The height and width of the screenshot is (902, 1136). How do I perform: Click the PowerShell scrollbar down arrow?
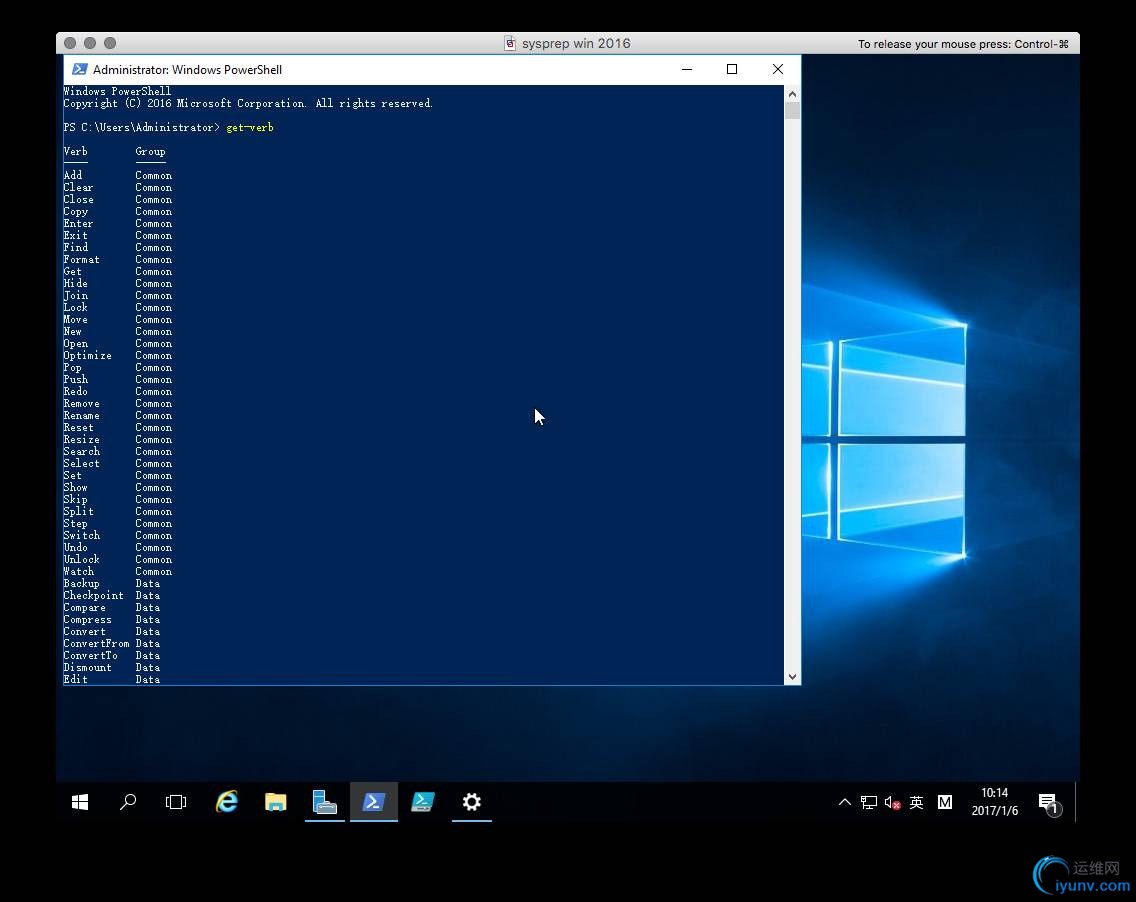[792, 677]
